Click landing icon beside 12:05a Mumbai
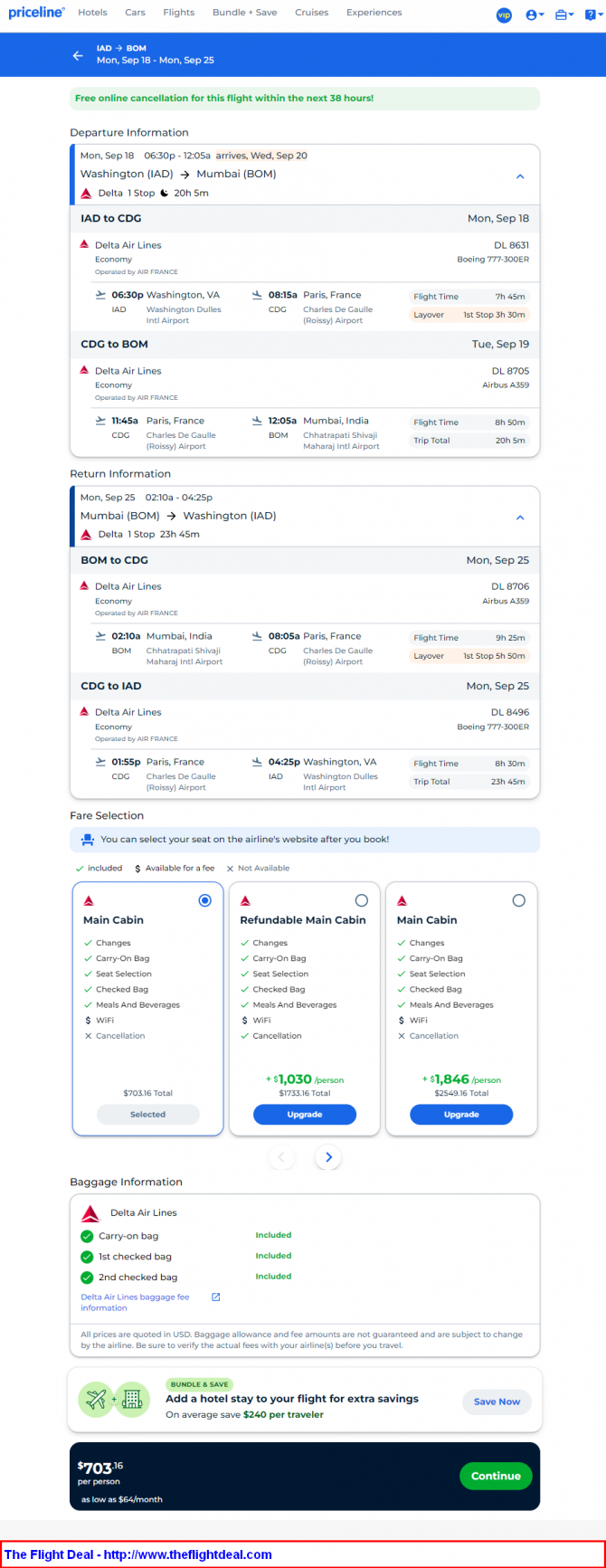Screen dimensions: 606x1568 (257, 421)
